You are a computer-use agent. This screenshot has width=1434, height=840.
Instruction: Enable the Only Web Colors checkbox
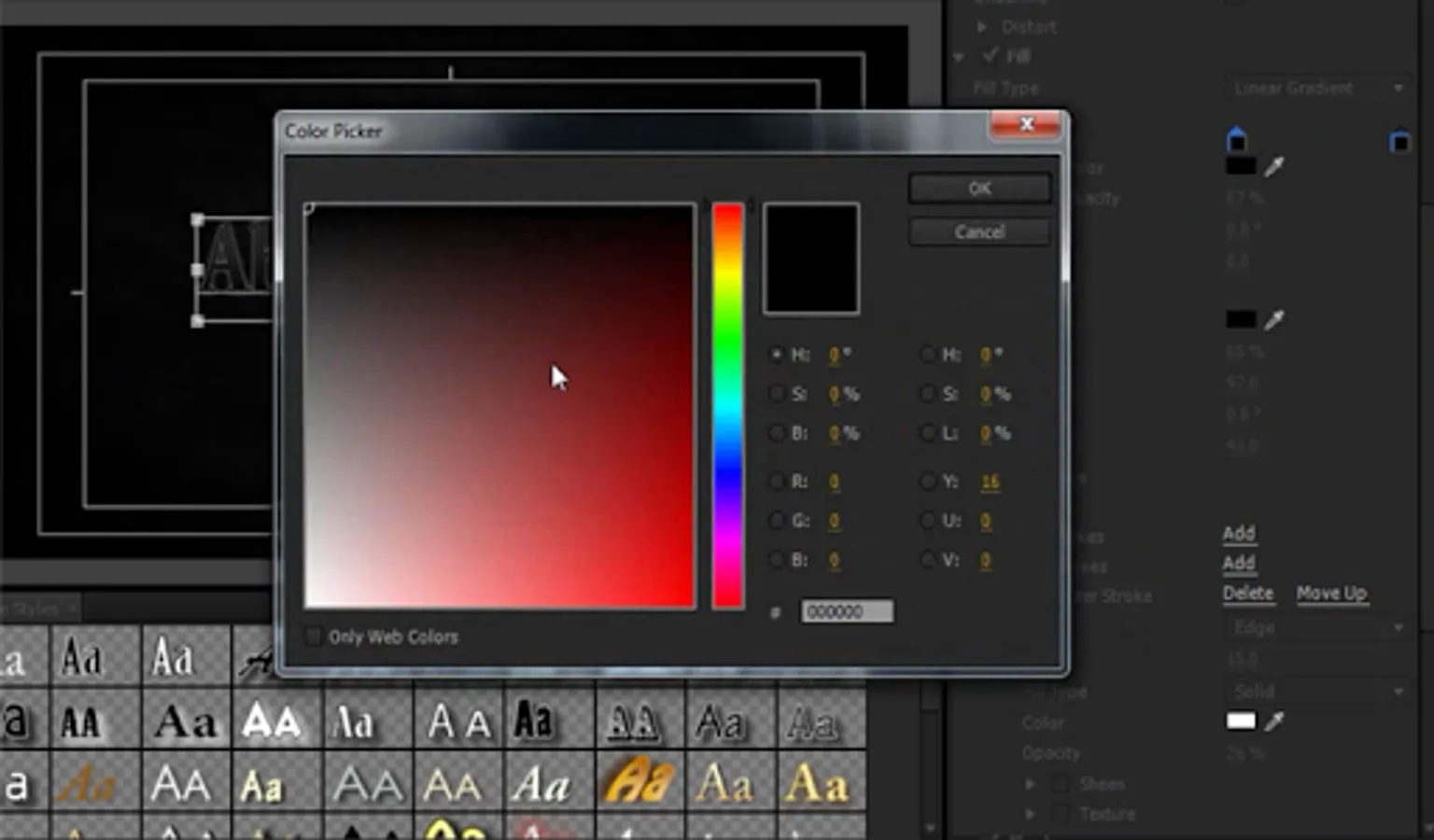point(314,637)
